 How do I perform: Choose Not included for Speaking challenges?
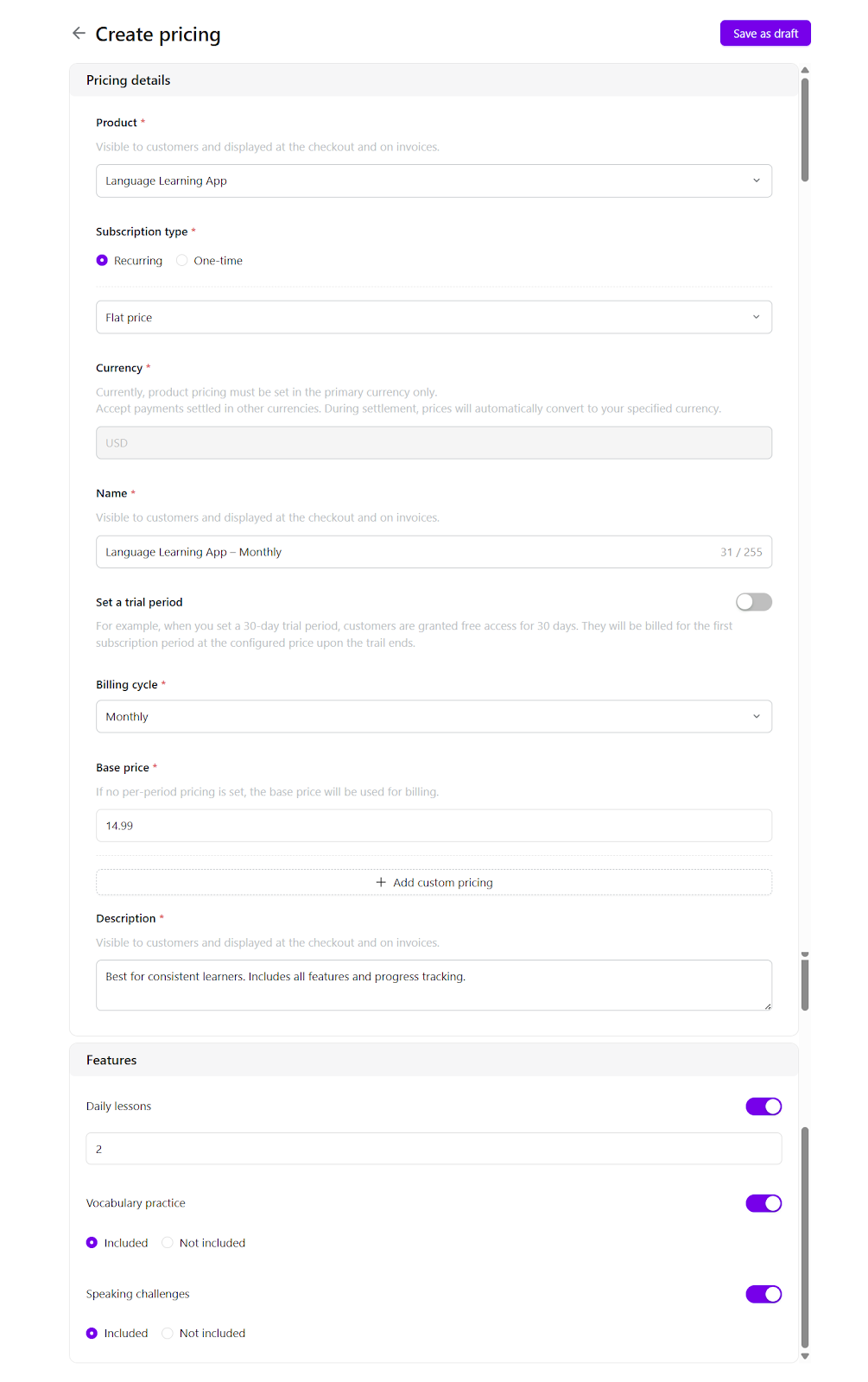coord(168,1334)
